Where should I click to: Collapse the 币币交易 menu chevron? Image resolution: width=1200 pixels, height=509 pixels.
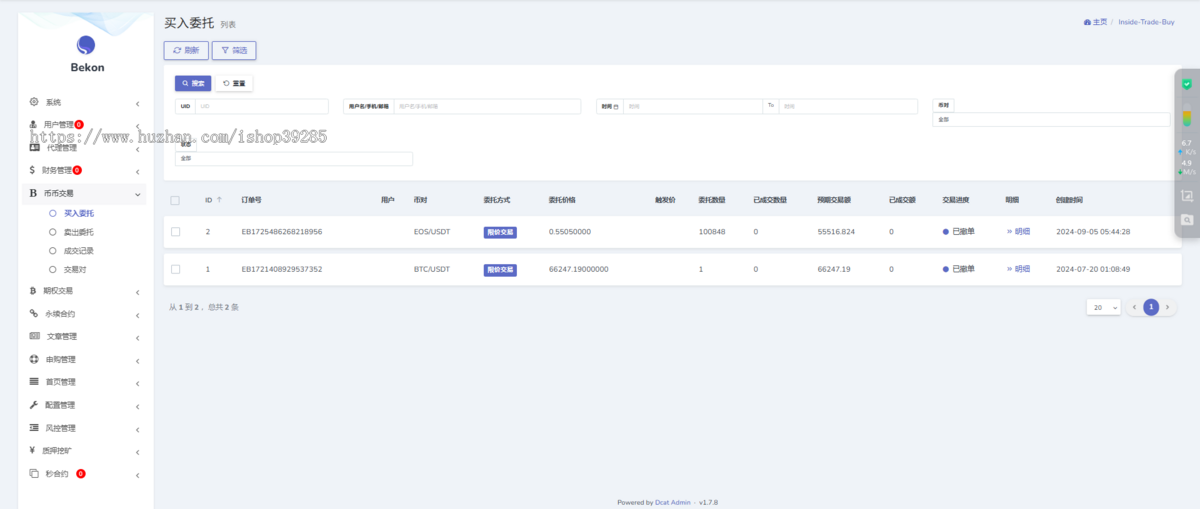tap(137, 193)
